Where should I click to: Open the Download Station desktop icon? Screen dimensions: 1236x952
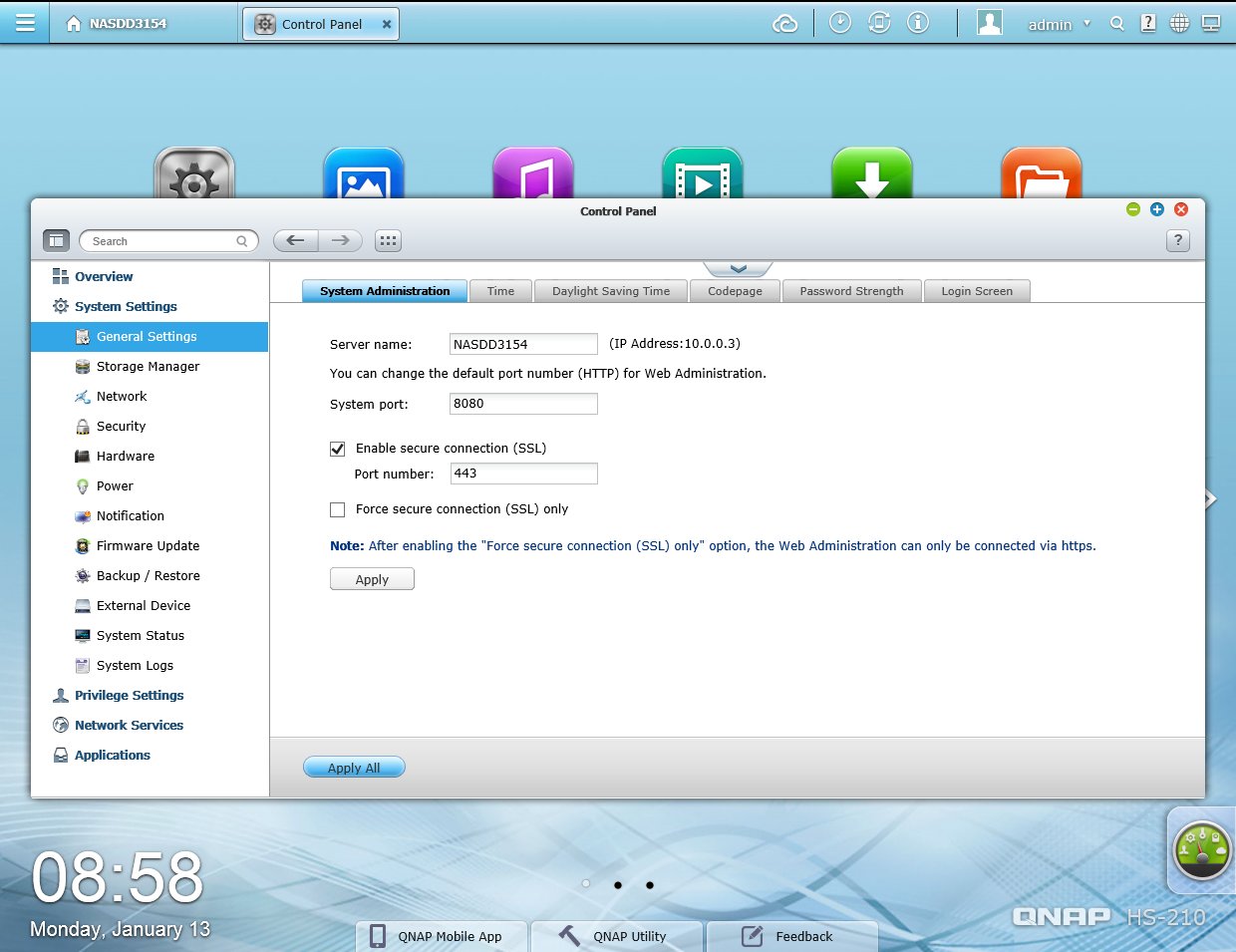(x=872, y=173)
